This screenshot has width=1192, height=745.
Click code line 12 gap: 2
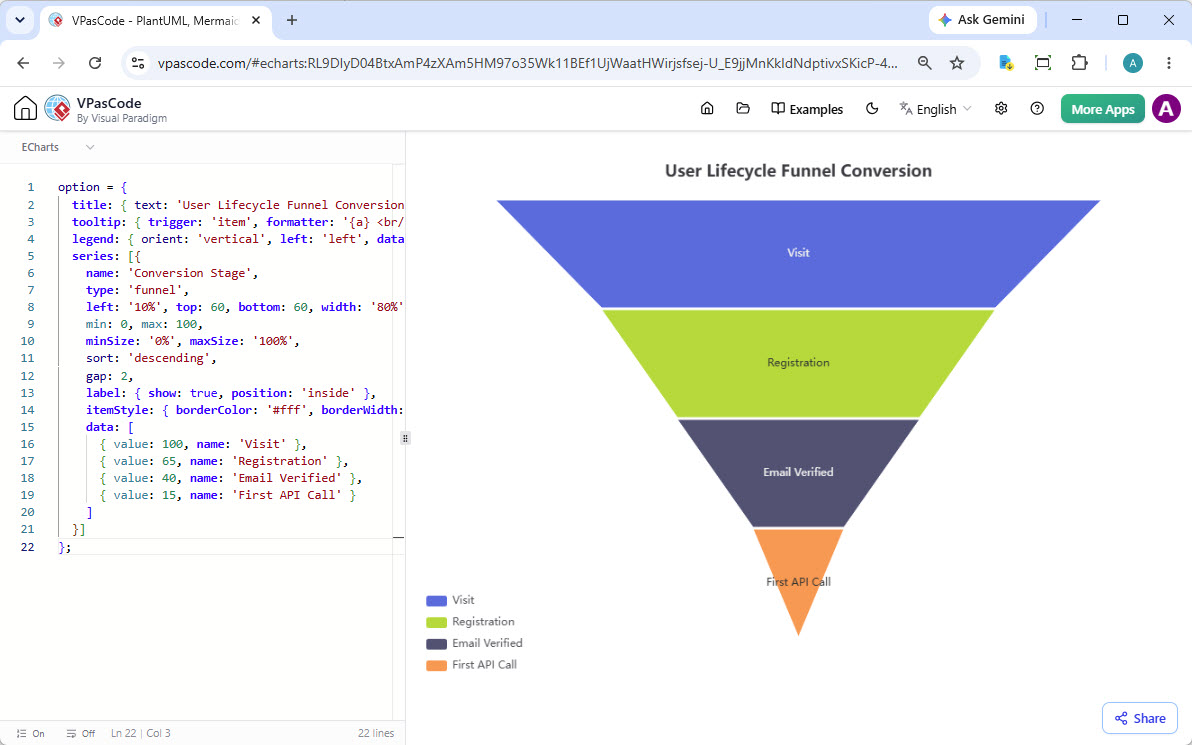pyautogui.click(x=109, y=376)
